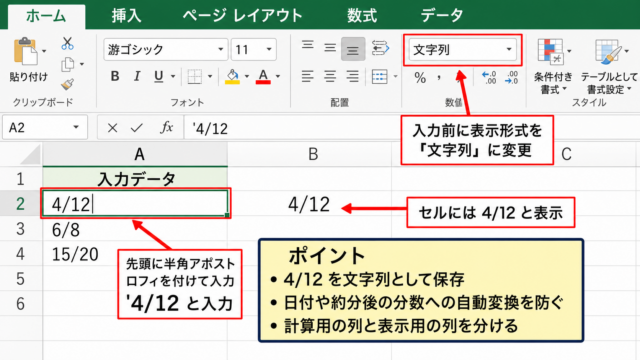Select row 3 header

click(21, 229)
